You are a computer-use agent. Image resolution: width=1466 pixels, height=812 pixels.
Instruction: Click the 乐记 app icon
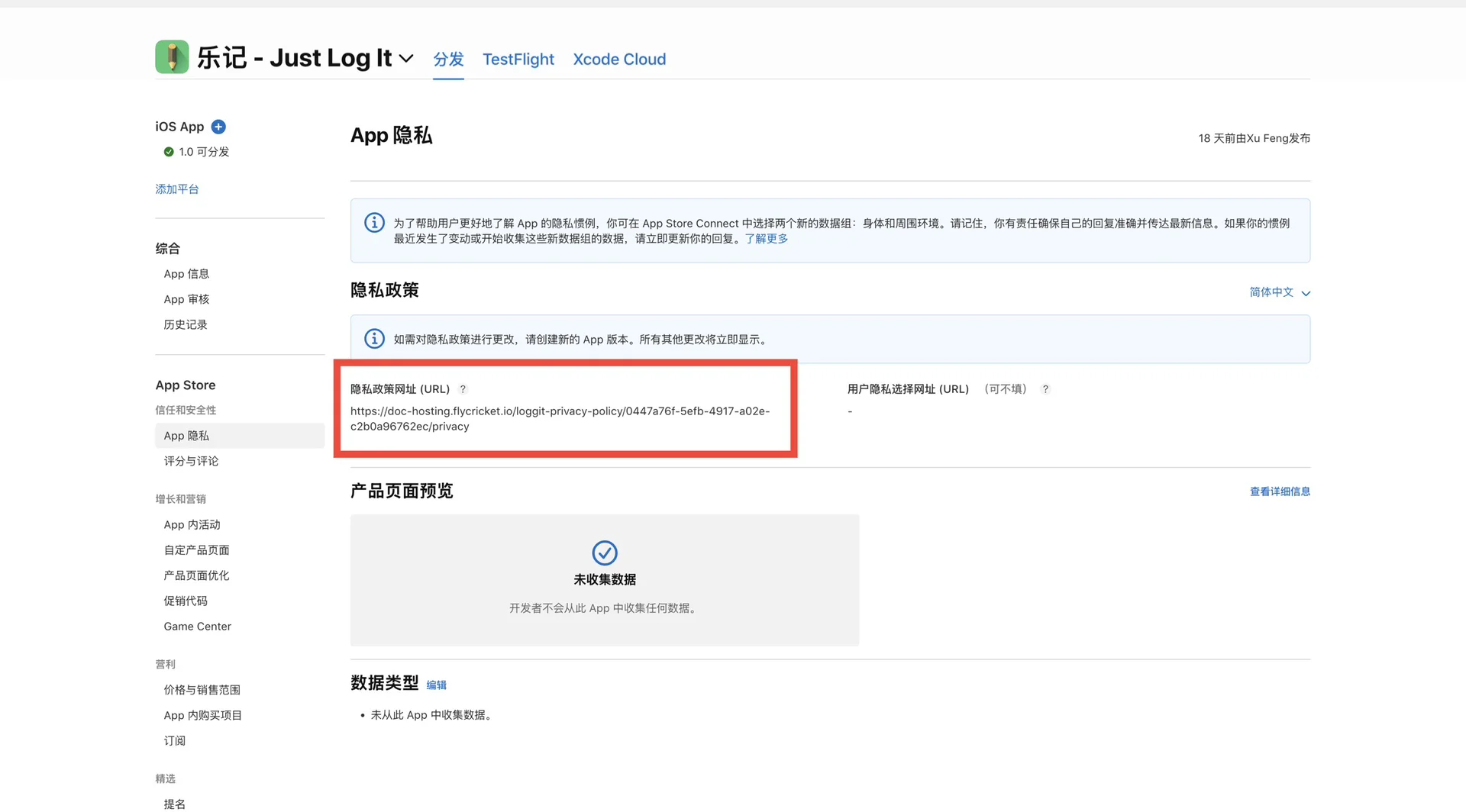171,56
